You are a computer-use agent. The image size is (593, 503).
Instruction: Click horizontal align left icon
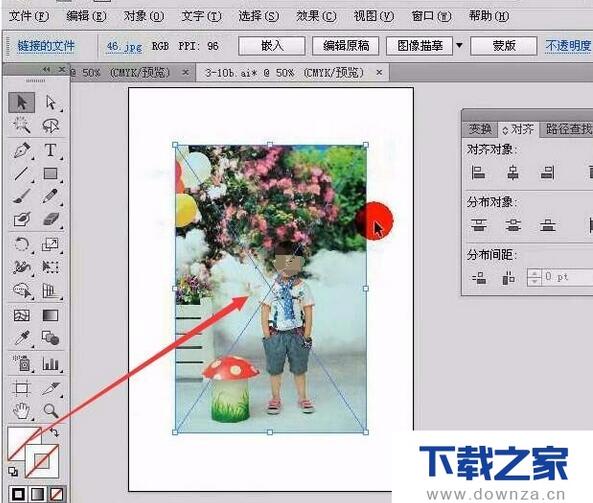click(478, 173)
